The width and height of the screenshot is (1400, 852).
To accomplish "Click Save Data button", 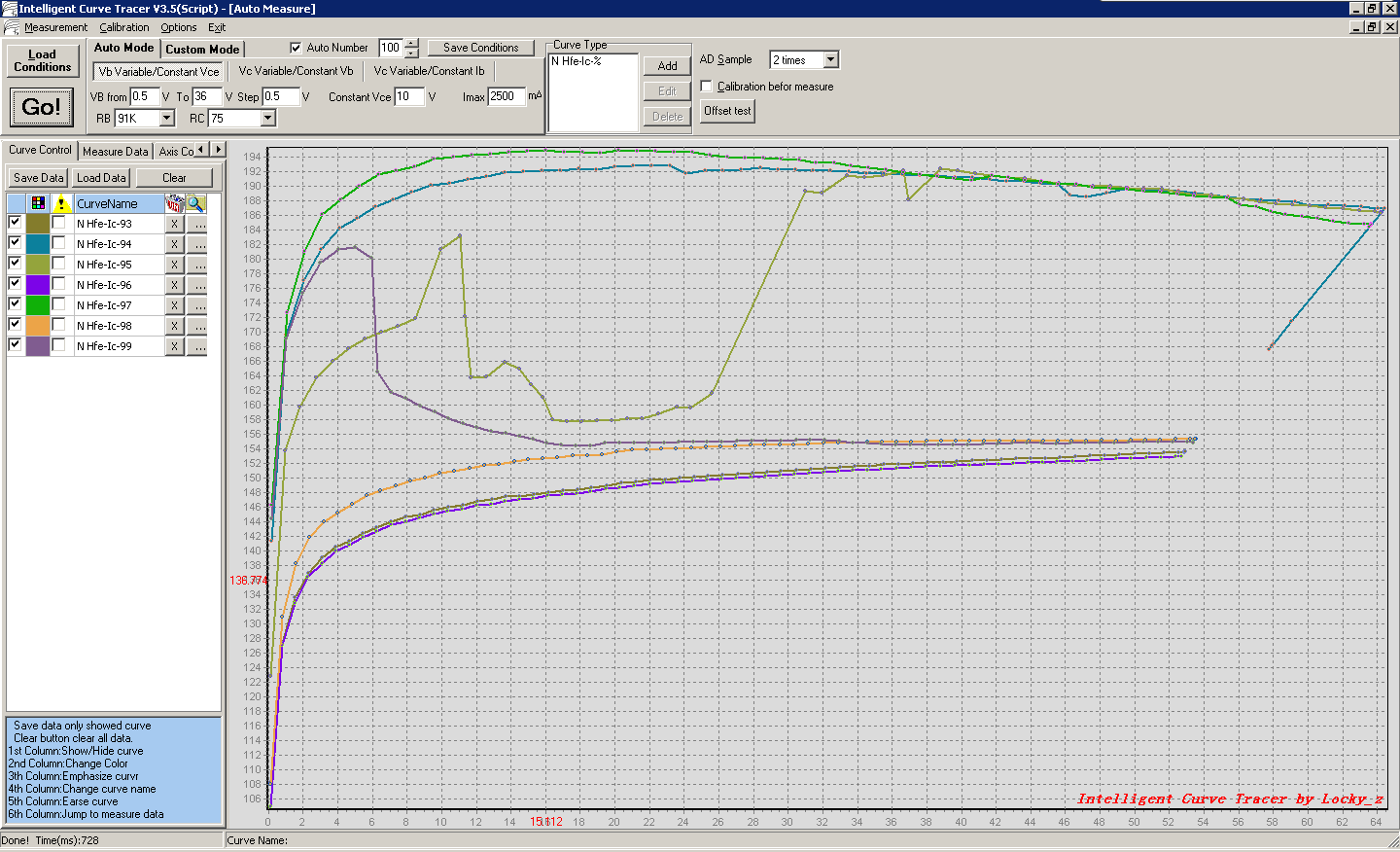I will [x=39, y=178].
